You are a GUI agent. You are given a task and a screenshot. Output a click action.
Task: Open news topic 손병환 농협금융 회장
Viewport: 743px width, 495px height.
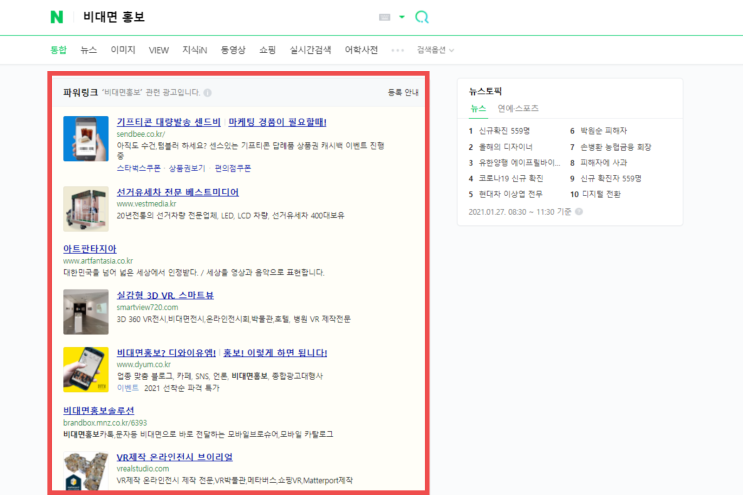click(616, 147)
